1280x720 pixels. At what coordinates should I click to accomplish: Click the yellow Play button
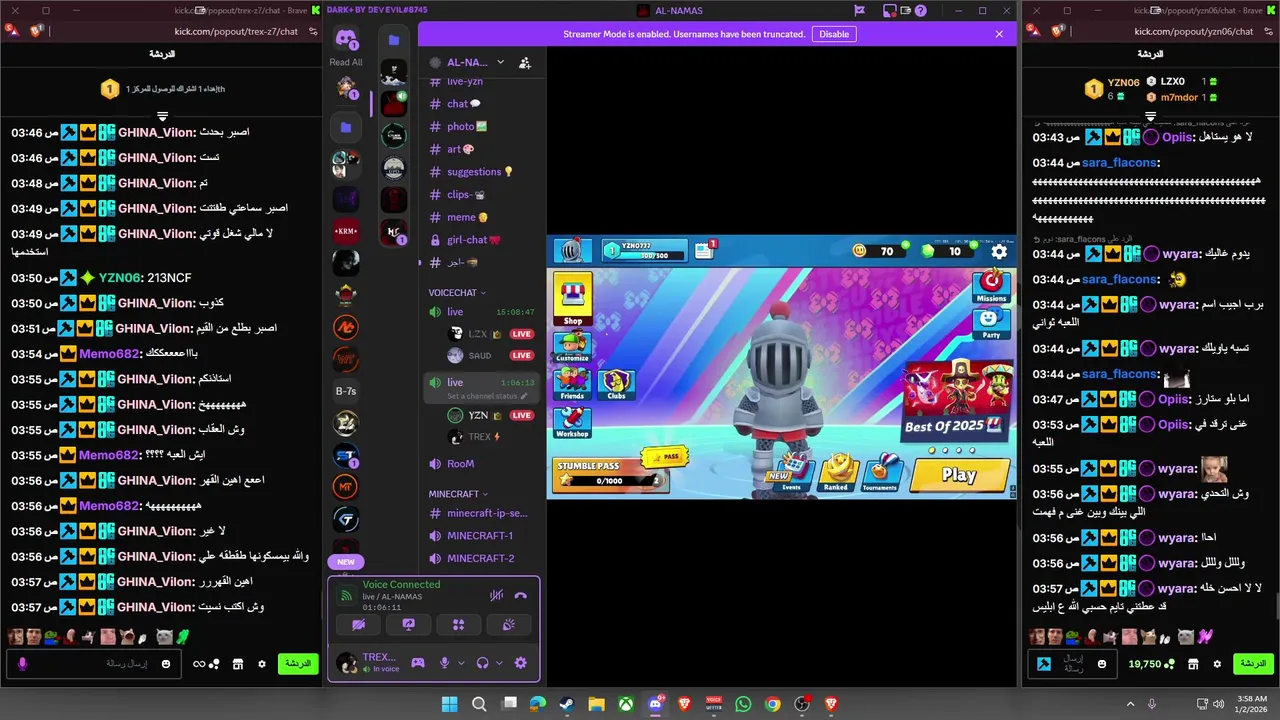pos(959,475)
